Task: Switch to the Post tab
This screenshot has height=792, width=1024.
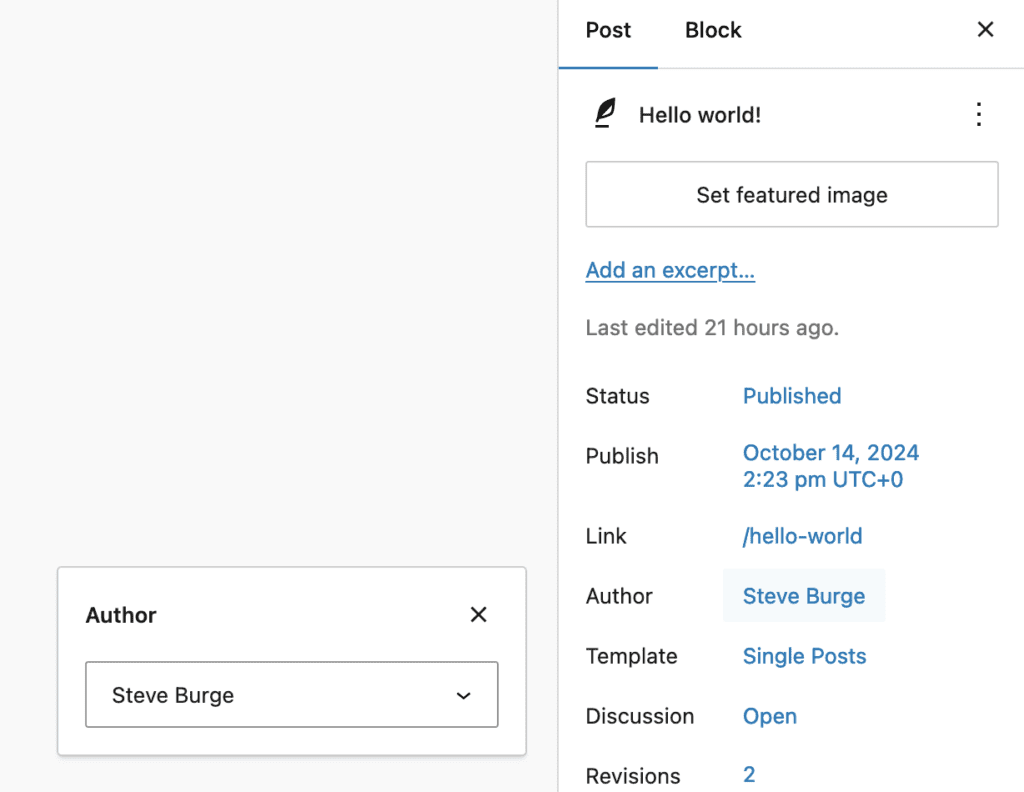Action: tap(608, 30)
